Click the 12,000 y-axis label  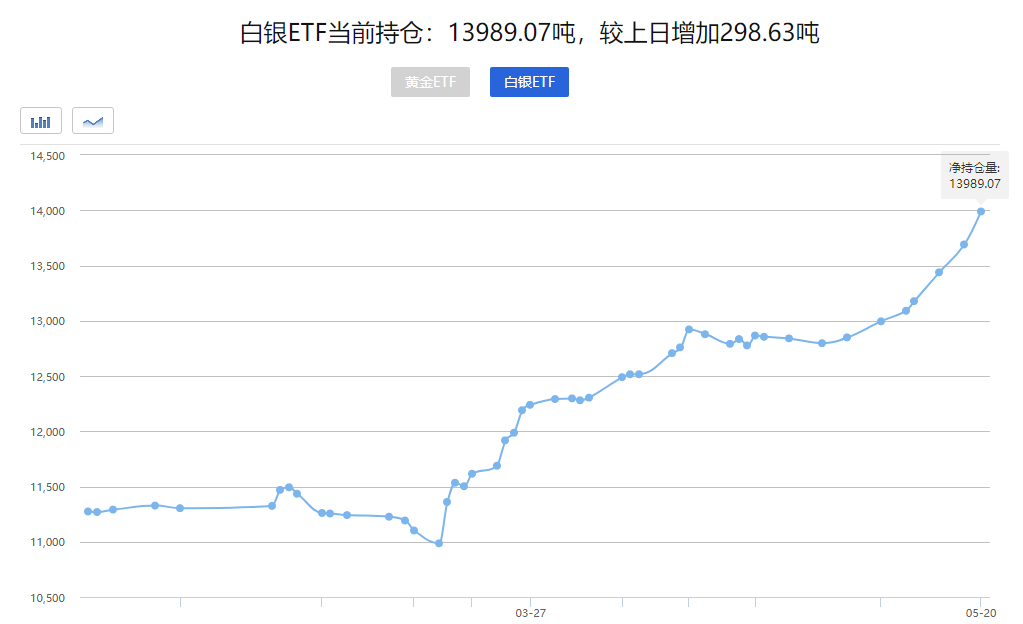point(47,432)
